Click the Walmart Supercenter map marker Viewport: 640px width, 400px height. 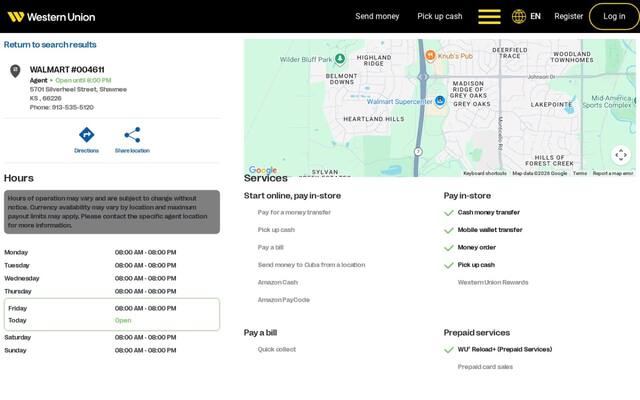click(440, 100)
